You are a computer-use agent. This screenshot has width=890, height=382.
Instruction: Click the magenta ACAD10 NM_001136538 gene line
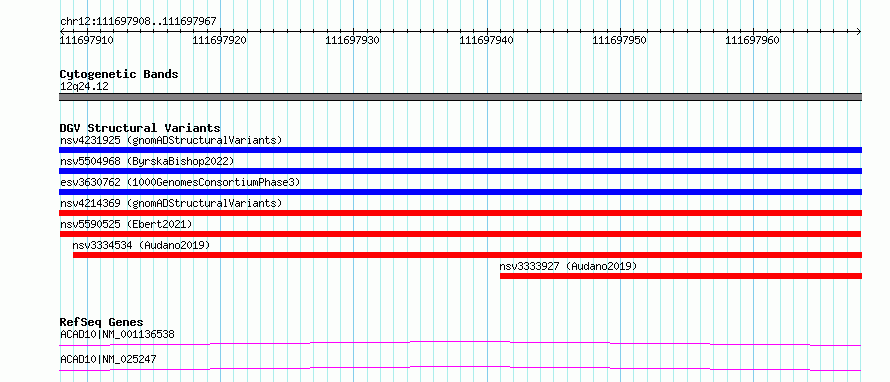coord(460,343)
